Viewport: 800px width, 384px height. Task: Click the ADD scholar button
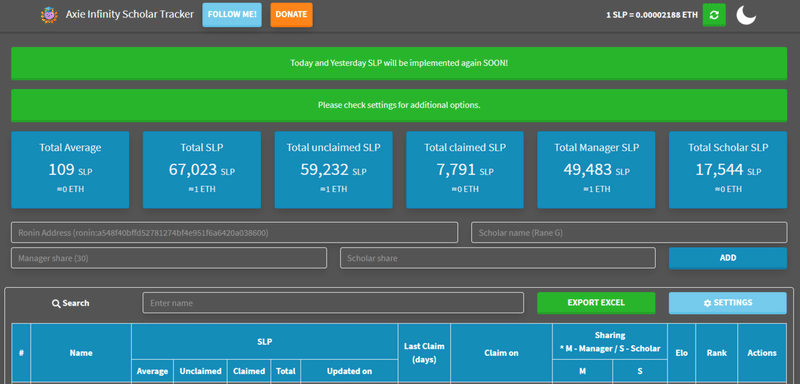728,258
